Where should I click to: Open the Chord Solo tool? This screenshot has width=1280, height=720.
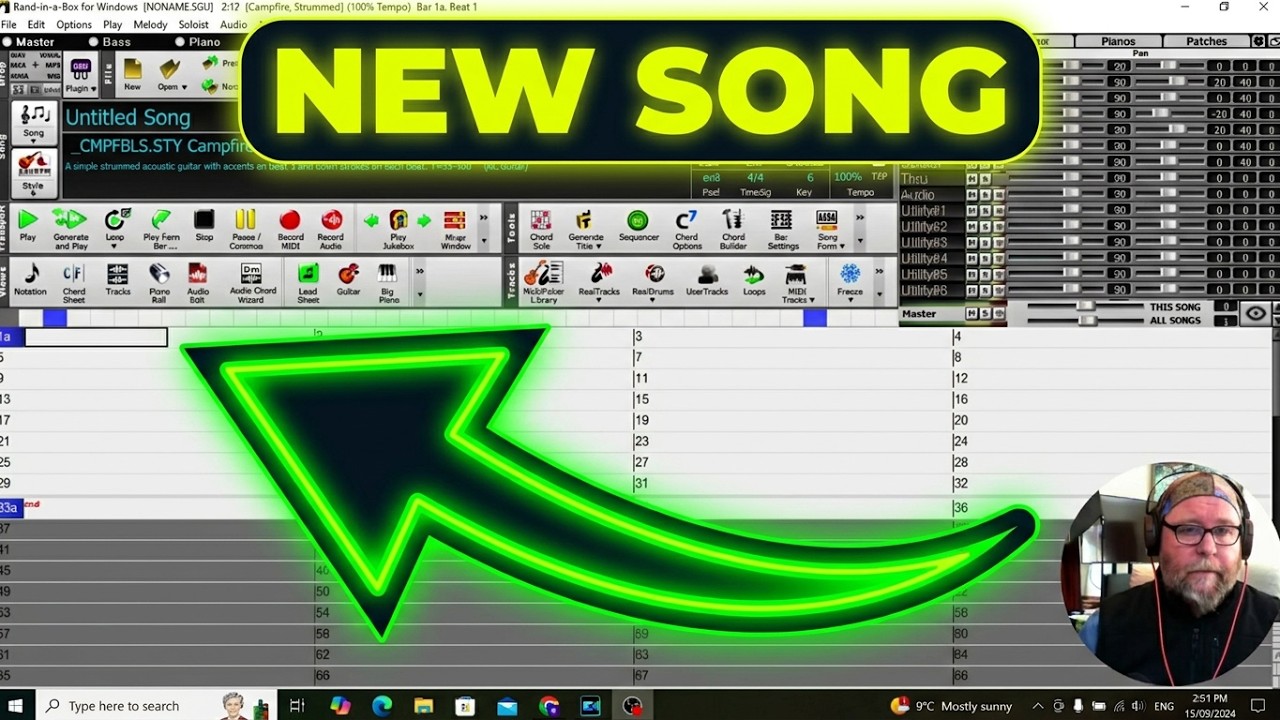point(541,229)
